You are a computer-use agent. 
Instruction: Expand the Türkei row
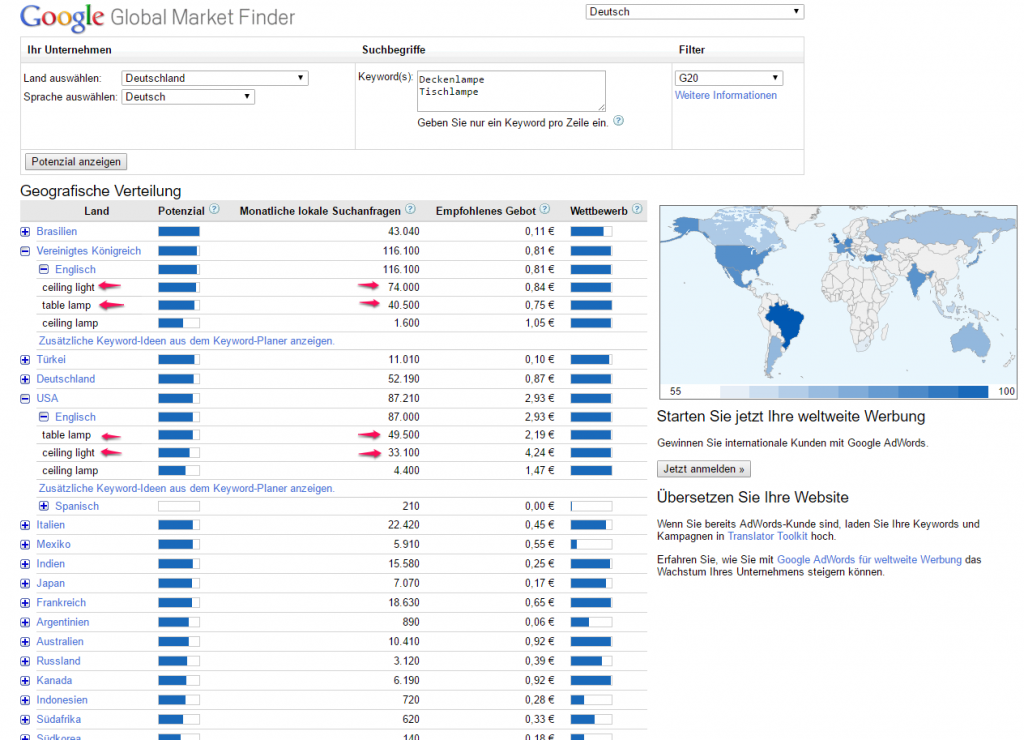(x=25, y=360)
